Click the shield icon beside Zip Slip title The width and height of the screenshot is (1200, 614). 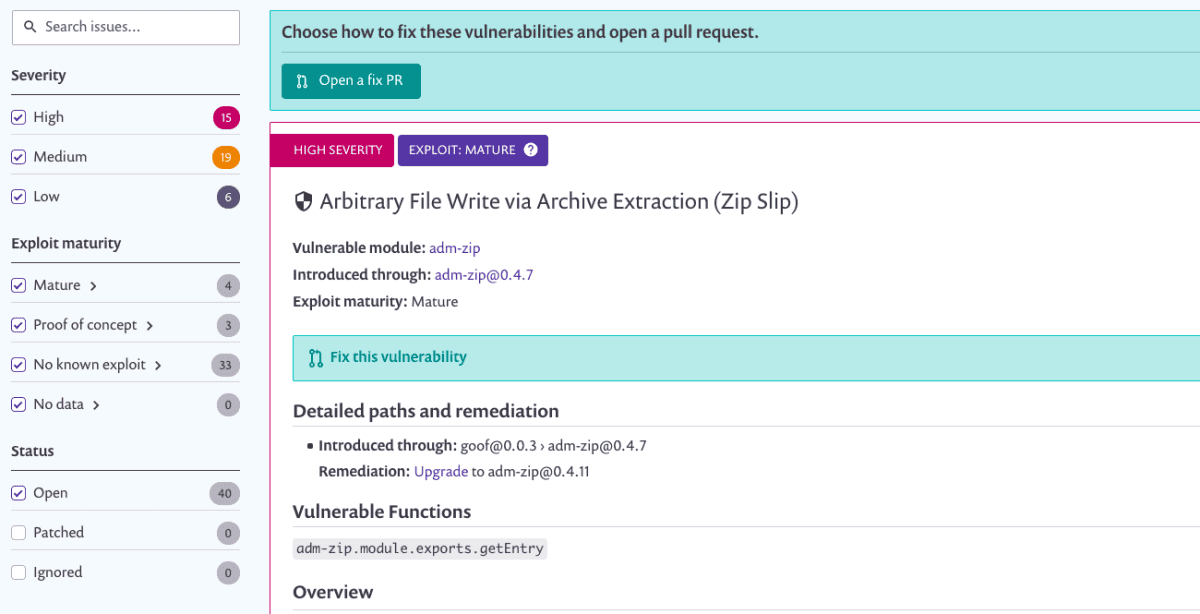[303, 202]
